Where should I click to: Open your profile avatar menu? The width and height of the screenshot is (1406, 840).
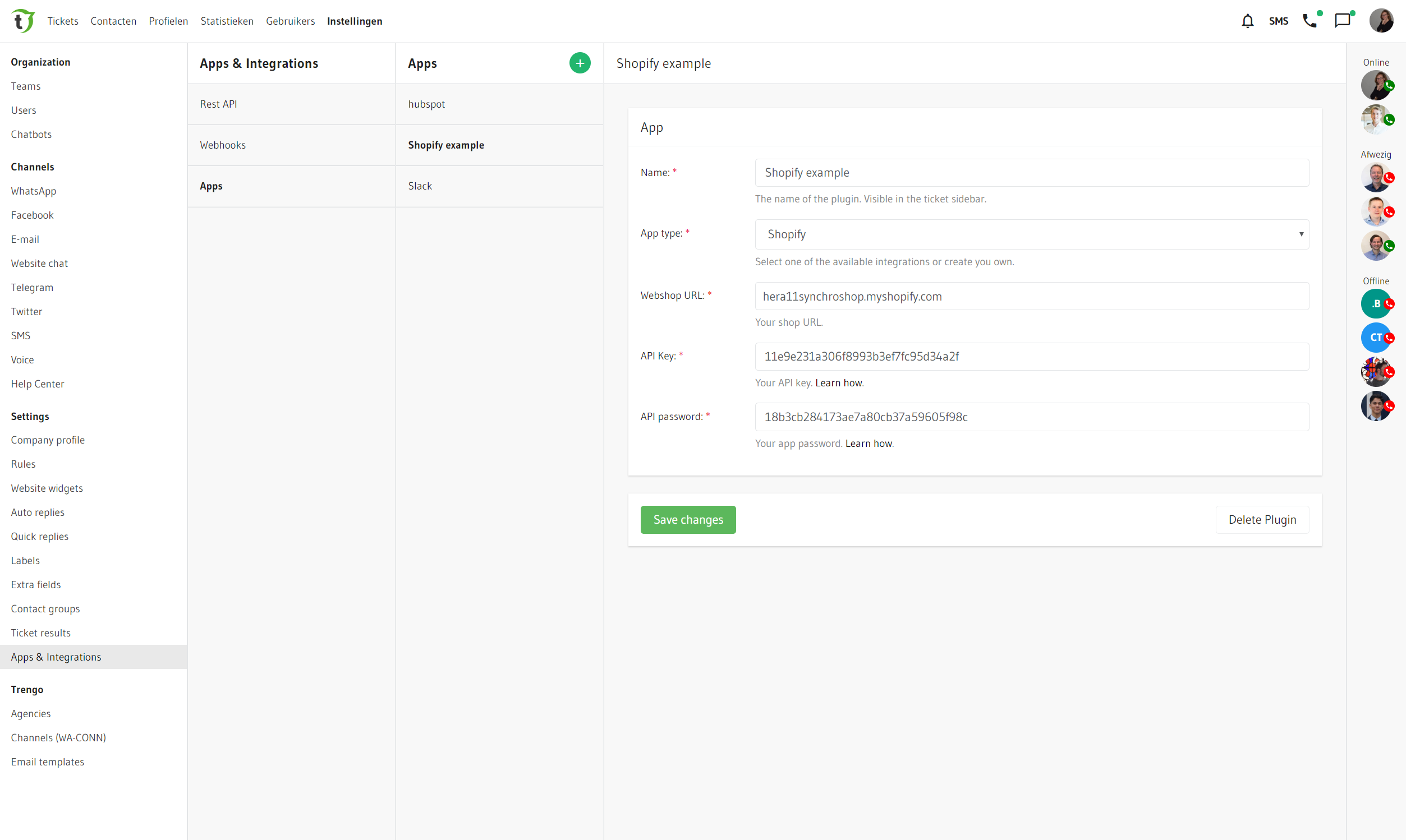coord(1381,20)
